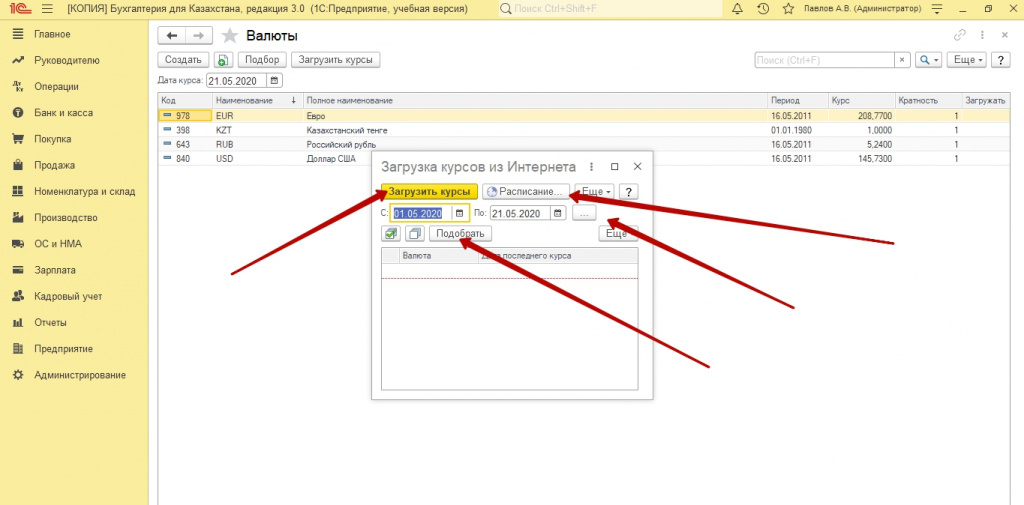The image size is (1024, 505).
Task: Get a link to the Валюты page
Action: click(959, 35)
